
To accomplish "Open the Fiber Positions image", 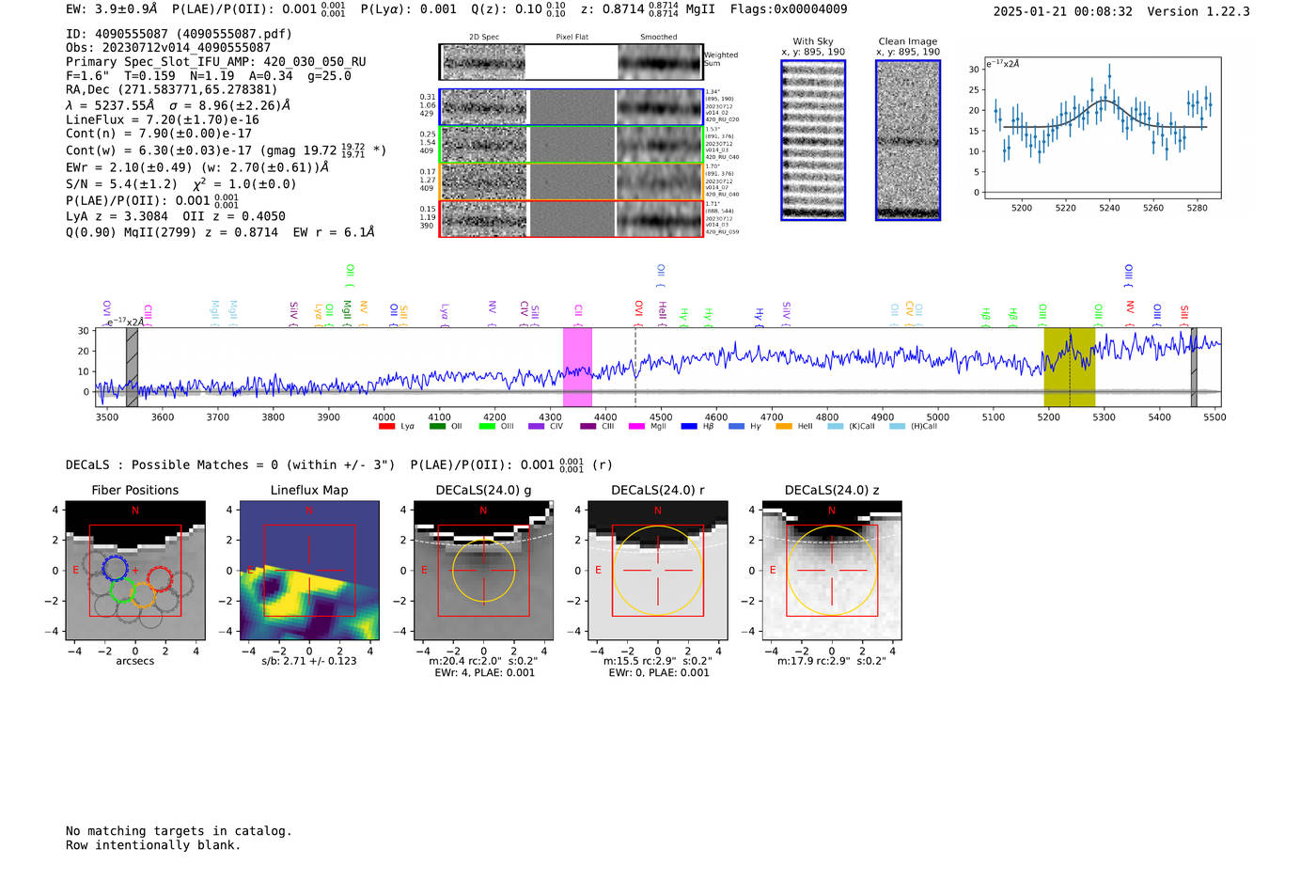I will click(x=135, y=571).
